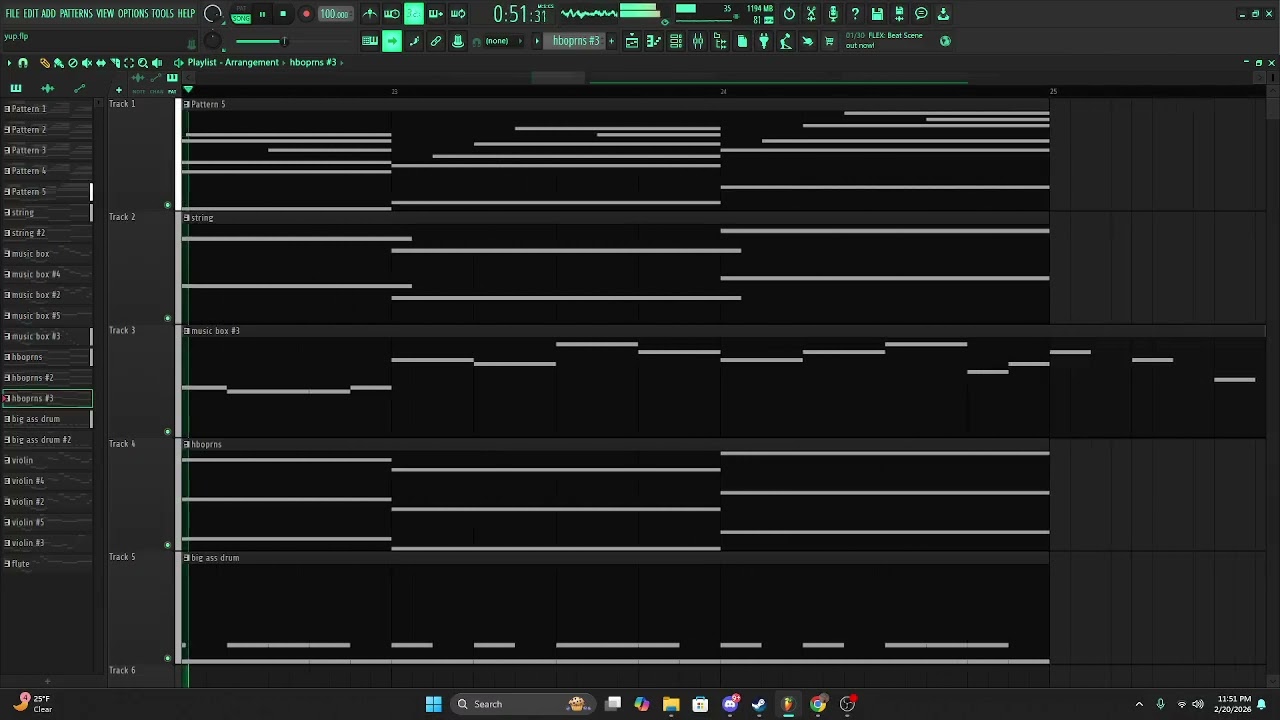Click the scissors cut tool icon in top toolbar

coord(811,14)
